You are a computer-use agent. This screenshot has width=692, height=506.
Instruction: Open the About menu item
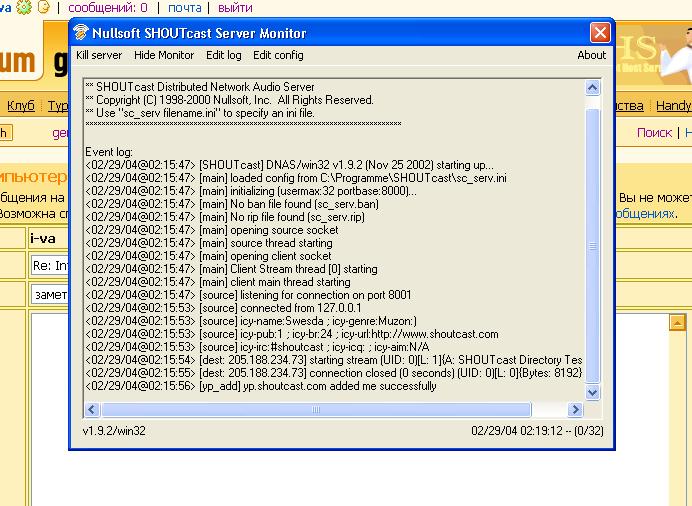591,55
